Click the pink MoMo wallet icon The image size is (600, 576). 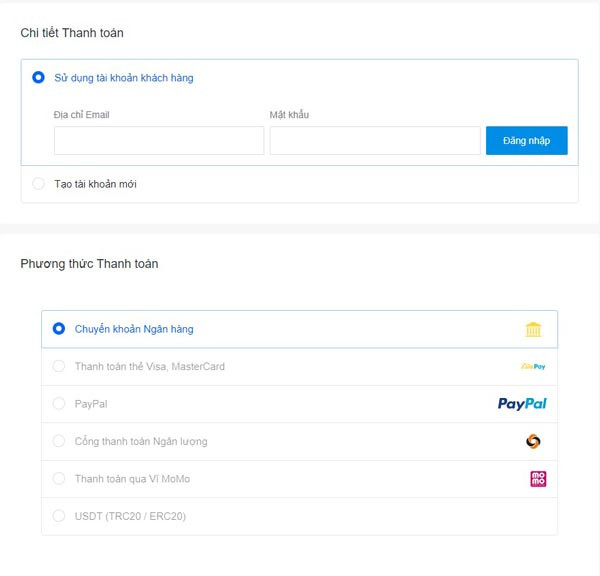pyautogui.click(x=538, y=479)
